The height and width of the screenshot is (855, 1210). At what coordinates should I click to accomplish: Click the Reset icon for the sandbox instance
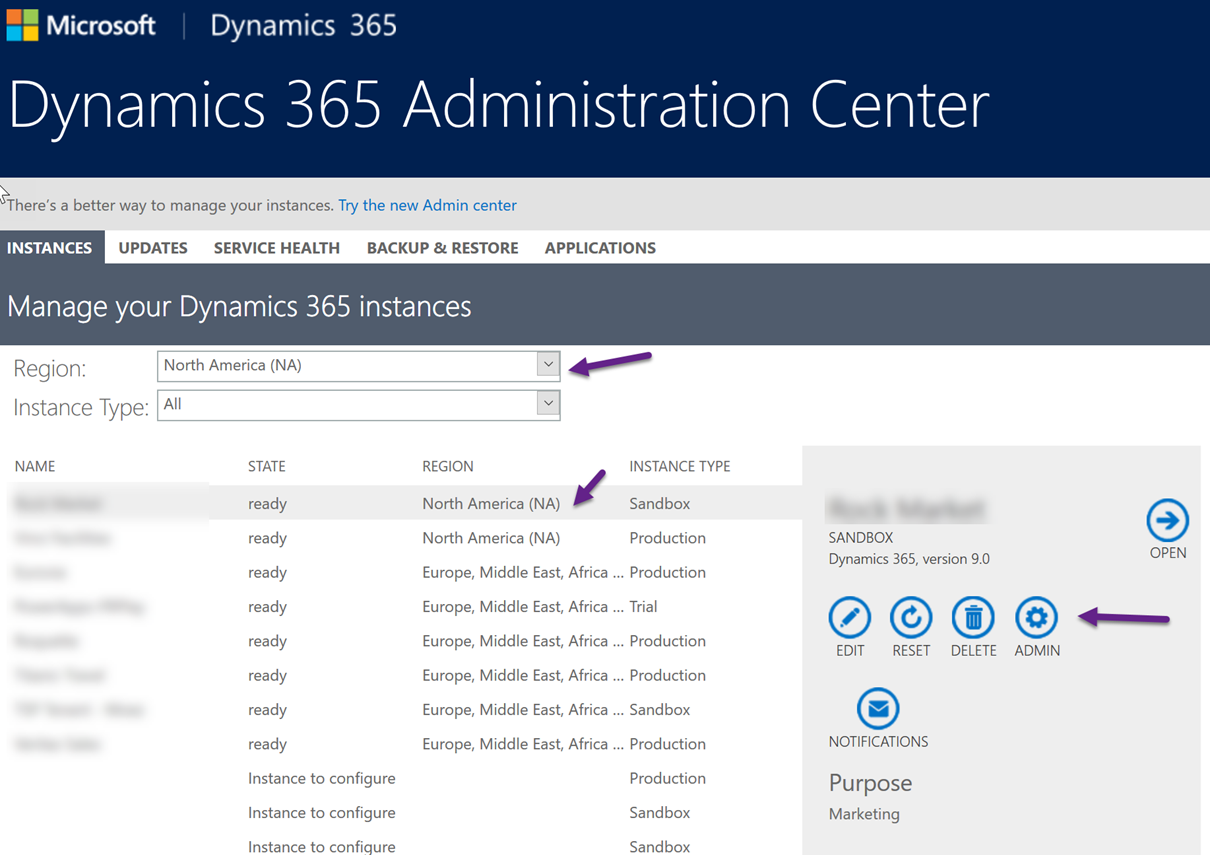(911, 617)
